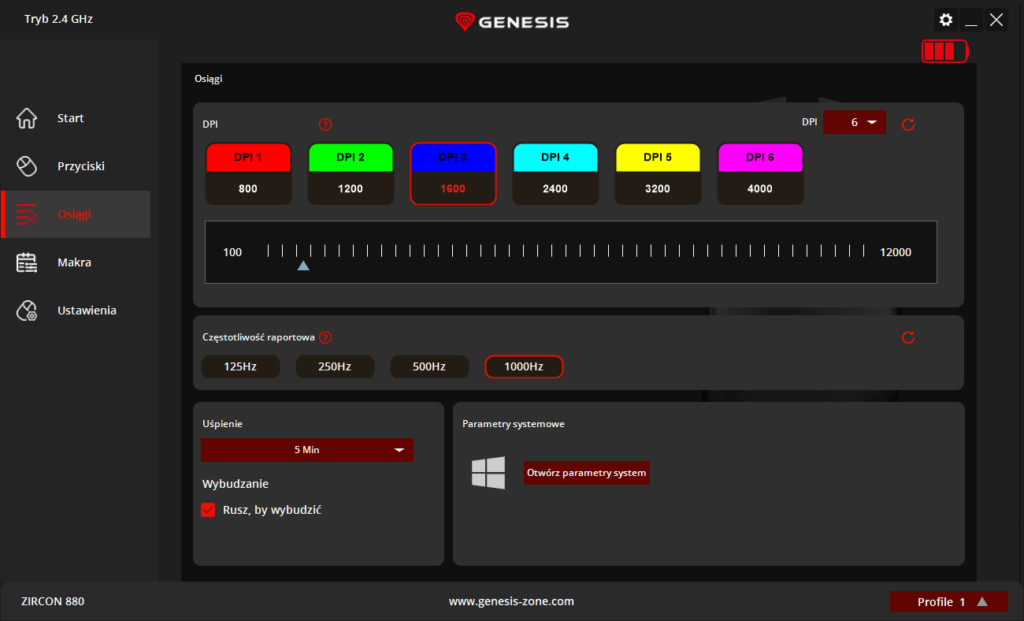Click the Przyciski mouse icon
1024x621 pixels.
click(x=27, y=166)
